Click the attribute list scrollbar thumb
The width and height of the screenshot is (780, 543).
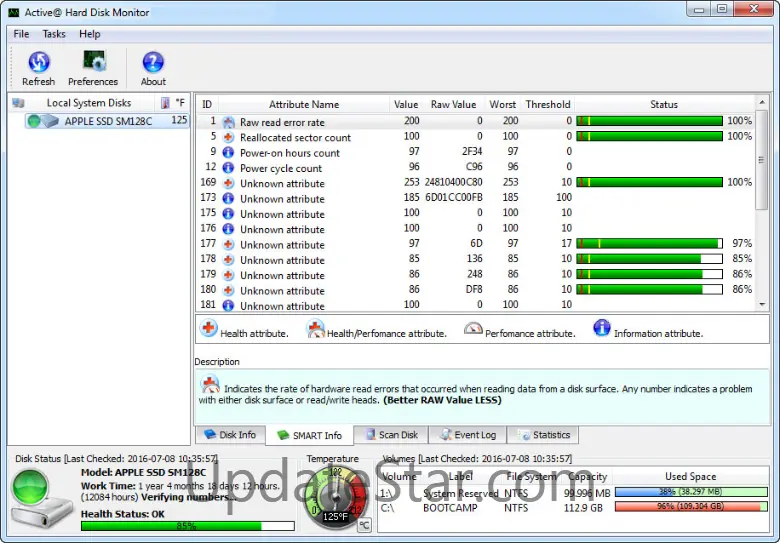tap(762, 159)
